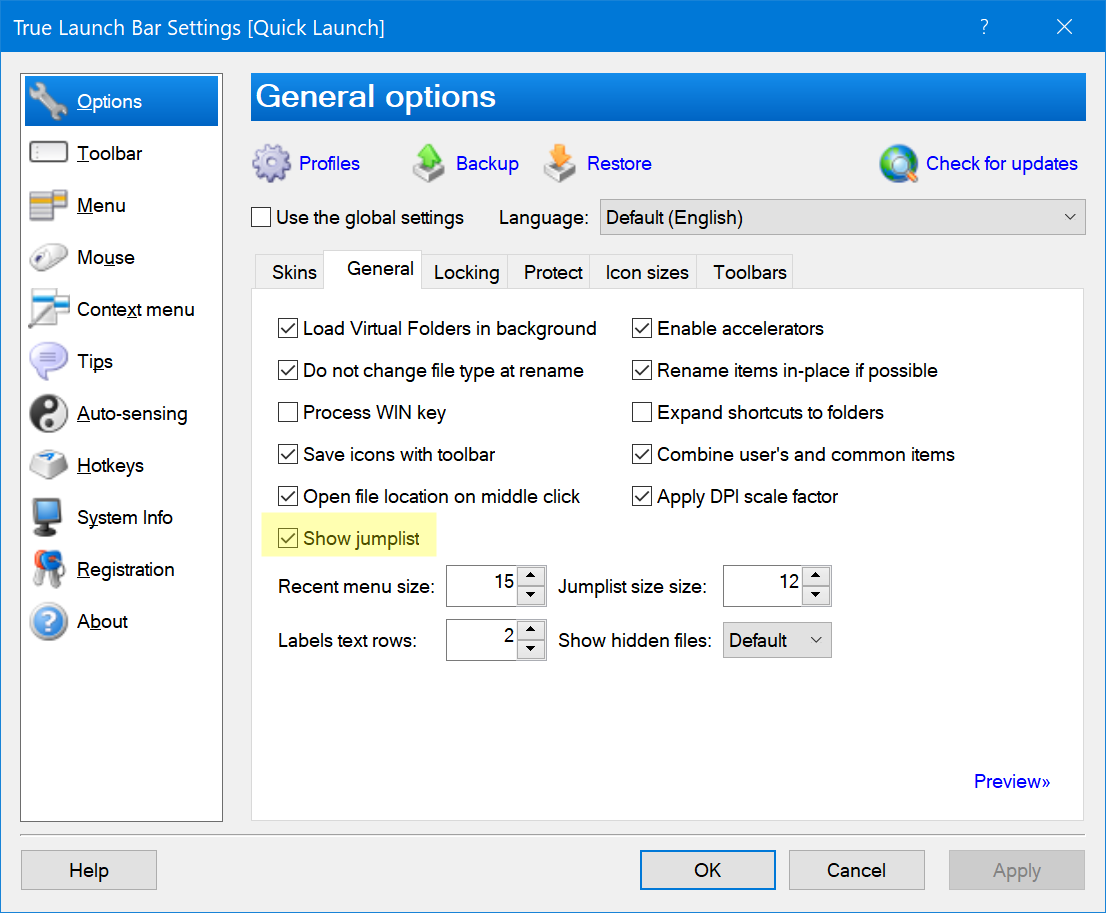
Task: Click the Check for updates globe icon
Action: coord(898,164)
